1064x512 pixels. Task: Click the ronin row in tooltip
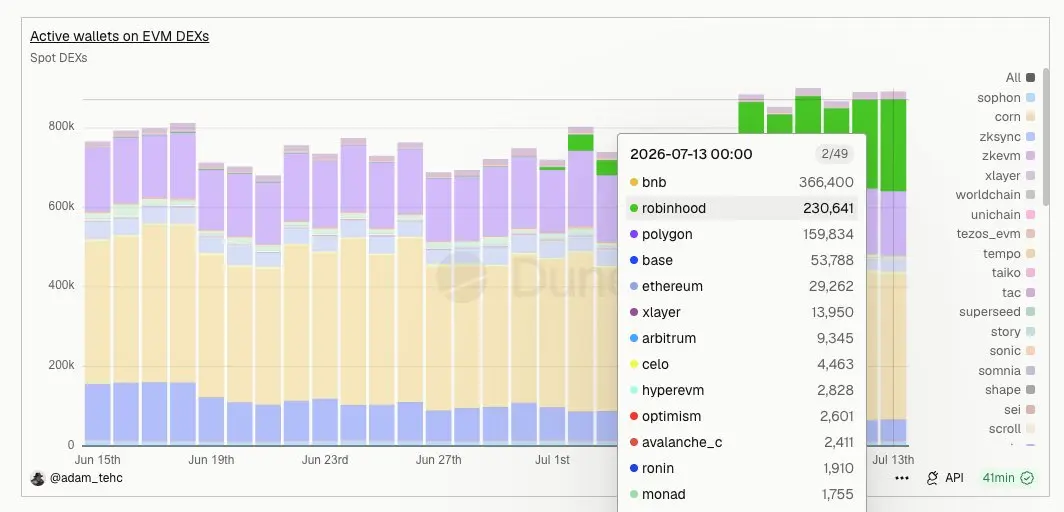pos(742,469)
